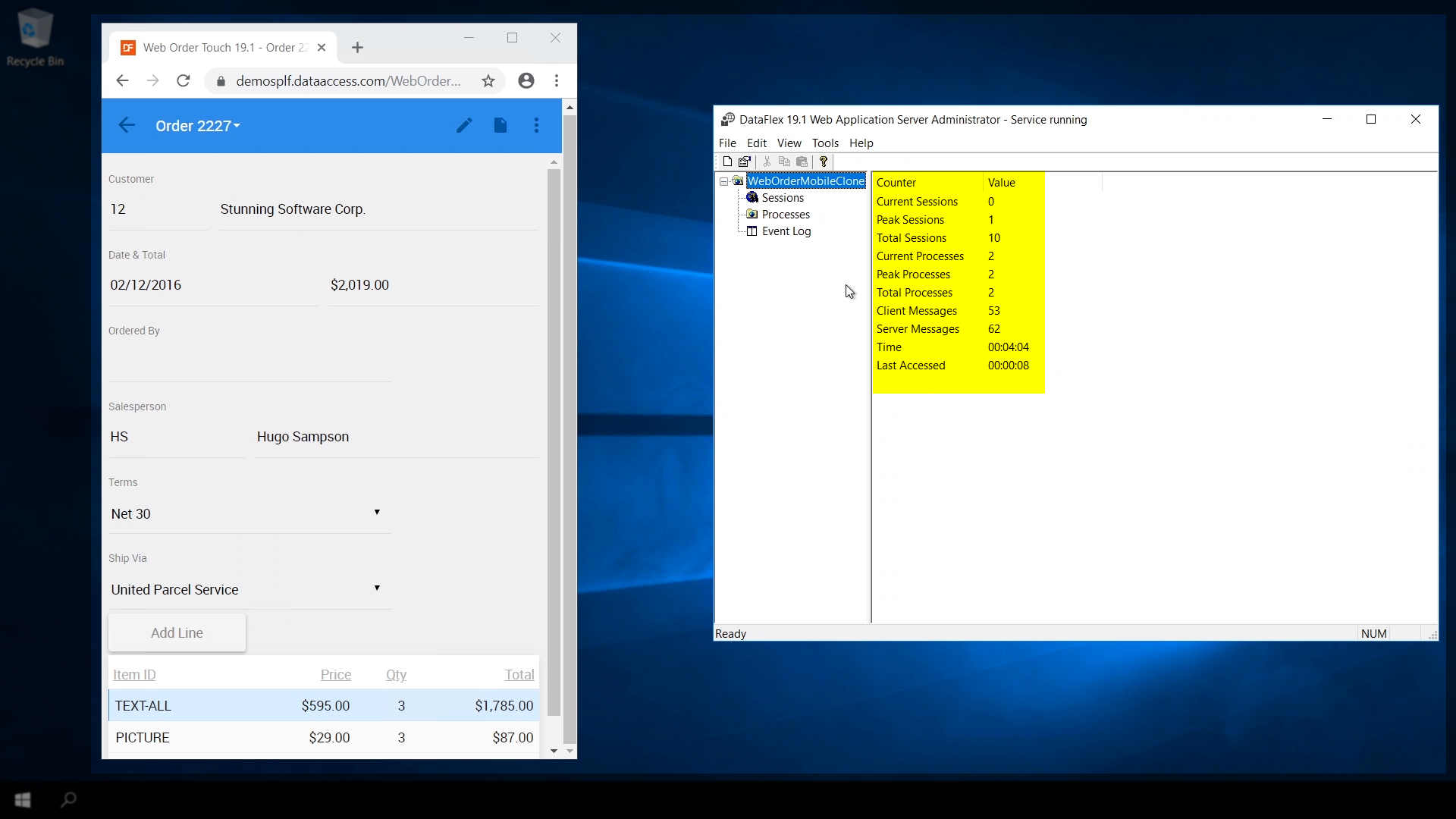
Task: Bookmark this page with the star icon
Action: point(488,81)
